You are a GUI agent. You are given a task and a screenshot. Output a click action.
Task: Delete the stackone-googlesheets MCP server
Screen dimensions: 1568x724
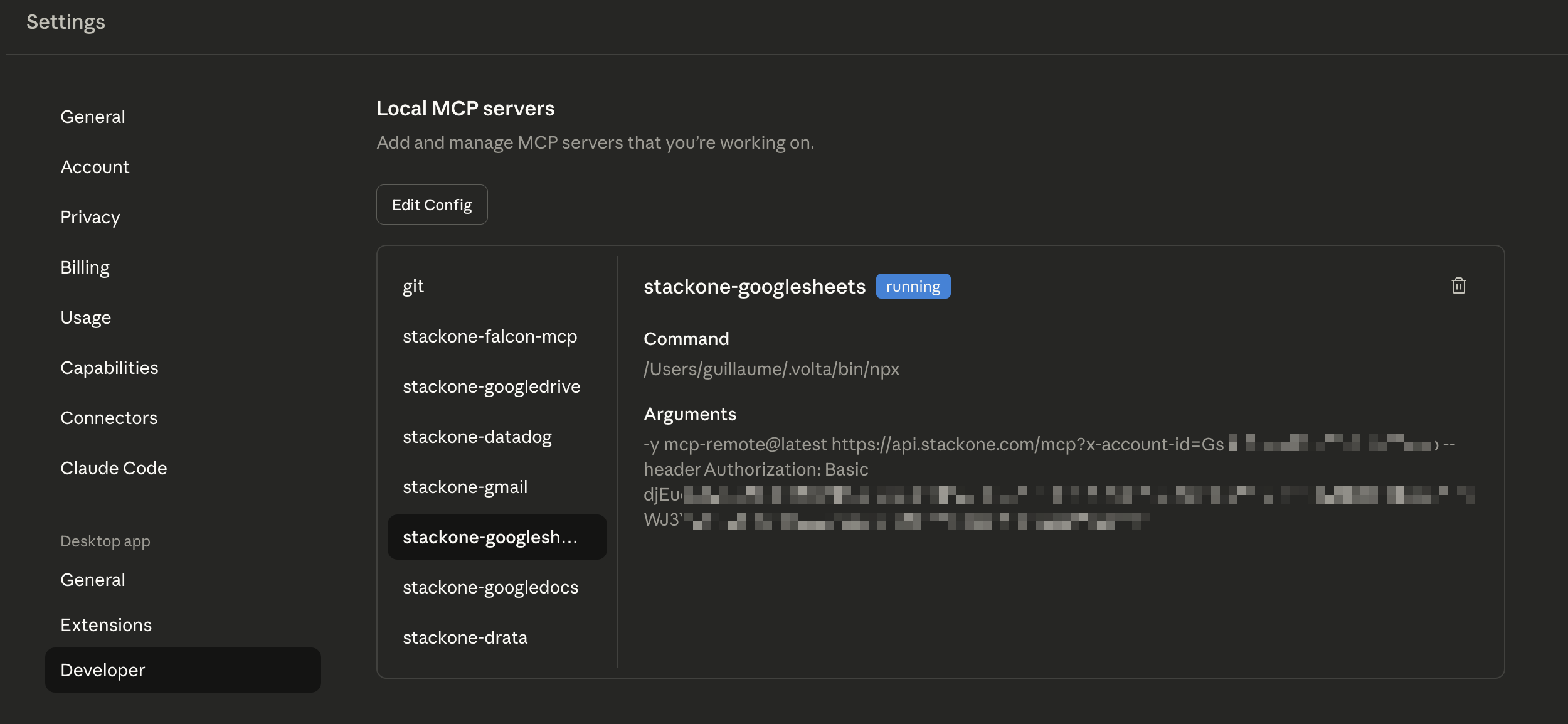click(x=1458, y=285)
